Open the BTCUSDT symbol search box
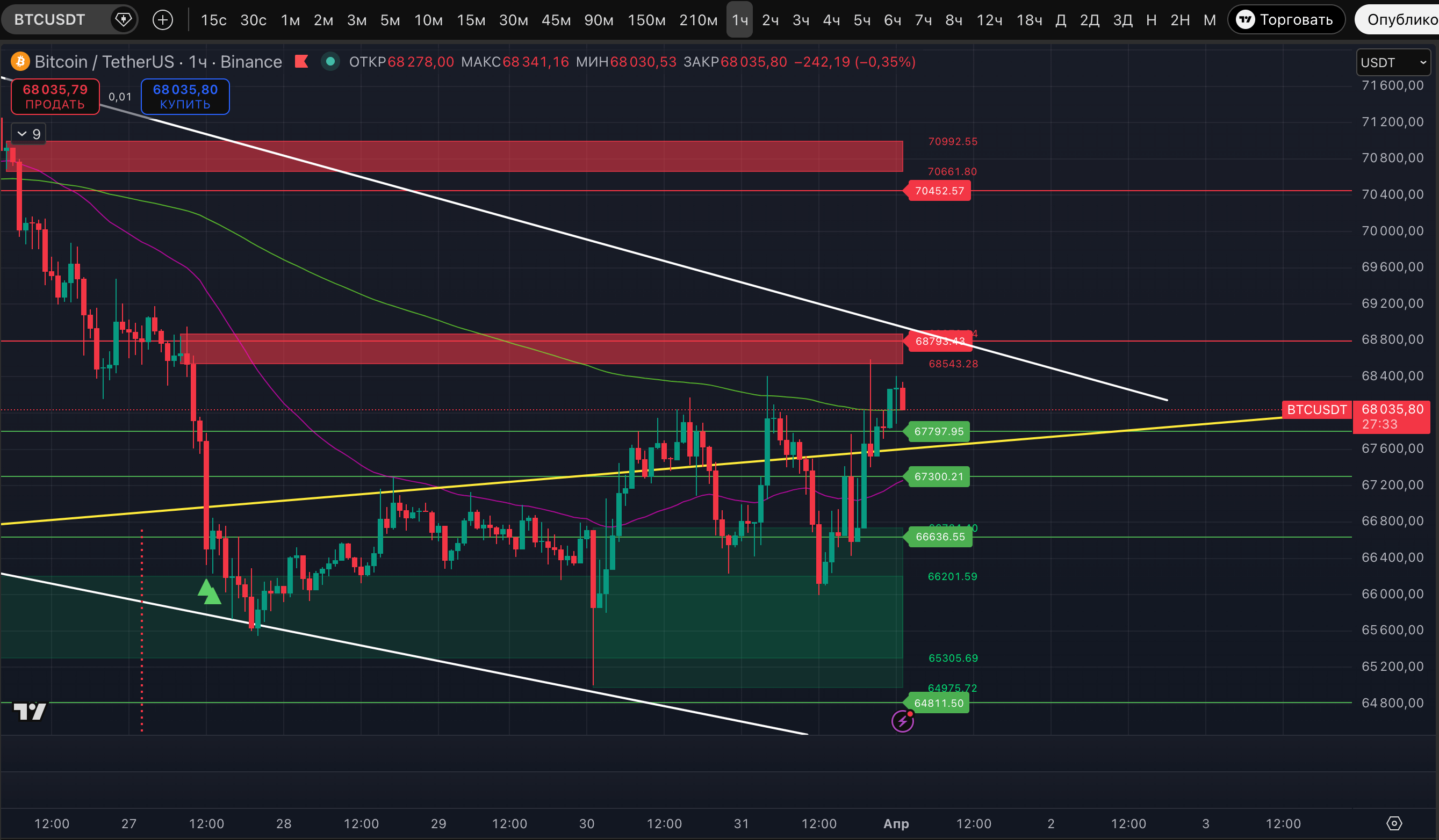Viewport: 1439px width, 840px height. [51, 20]
